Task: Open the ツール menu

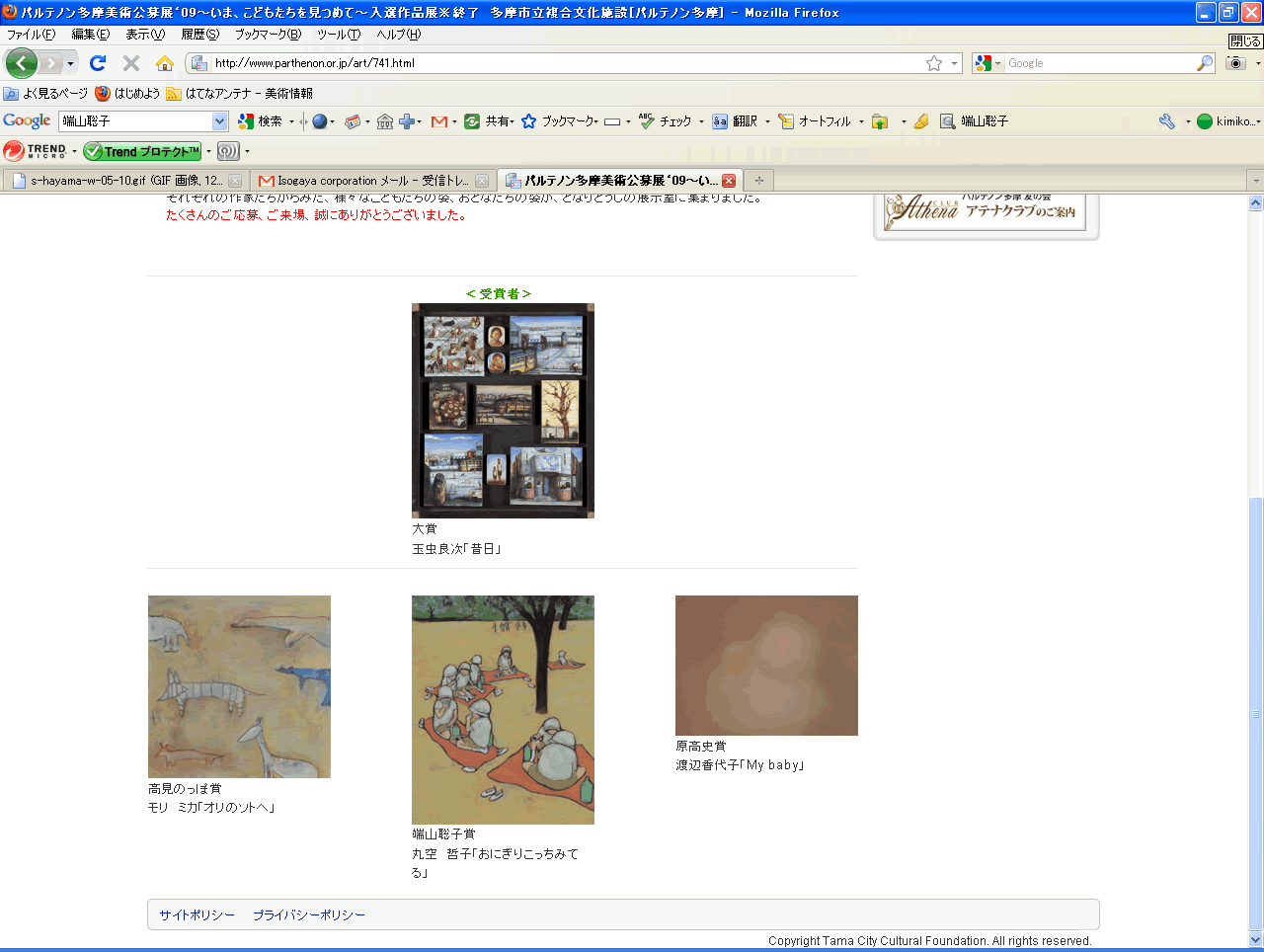Action: pos(339,35)
